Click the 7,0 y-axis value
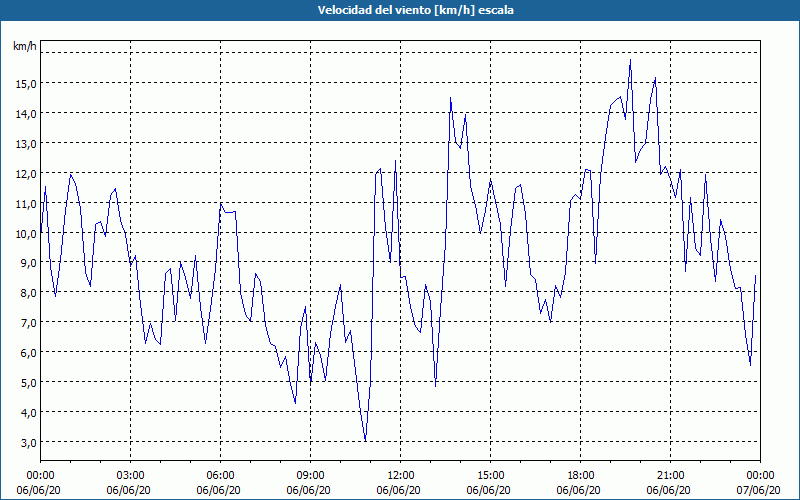800x500 pixels. coord(29,322)
